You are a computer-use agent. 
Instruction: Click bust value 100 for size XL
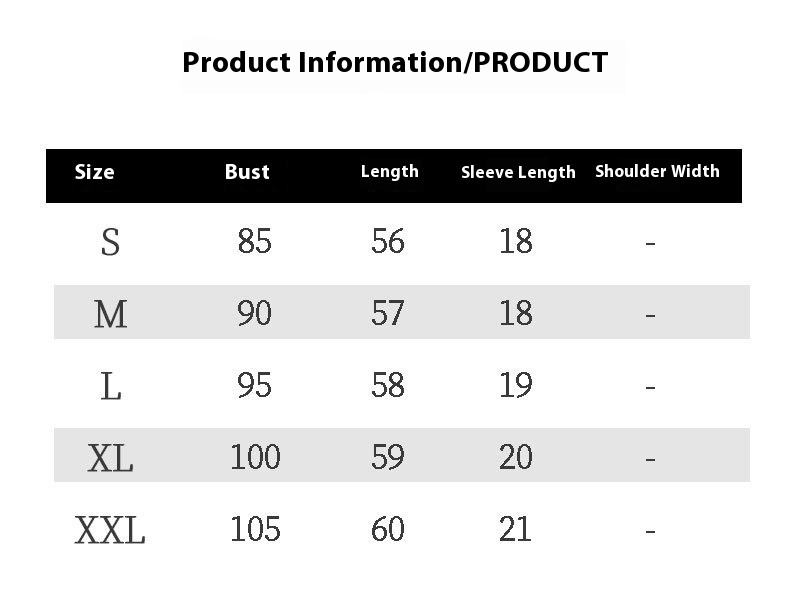pyautogui.click(x=255, y=457)
